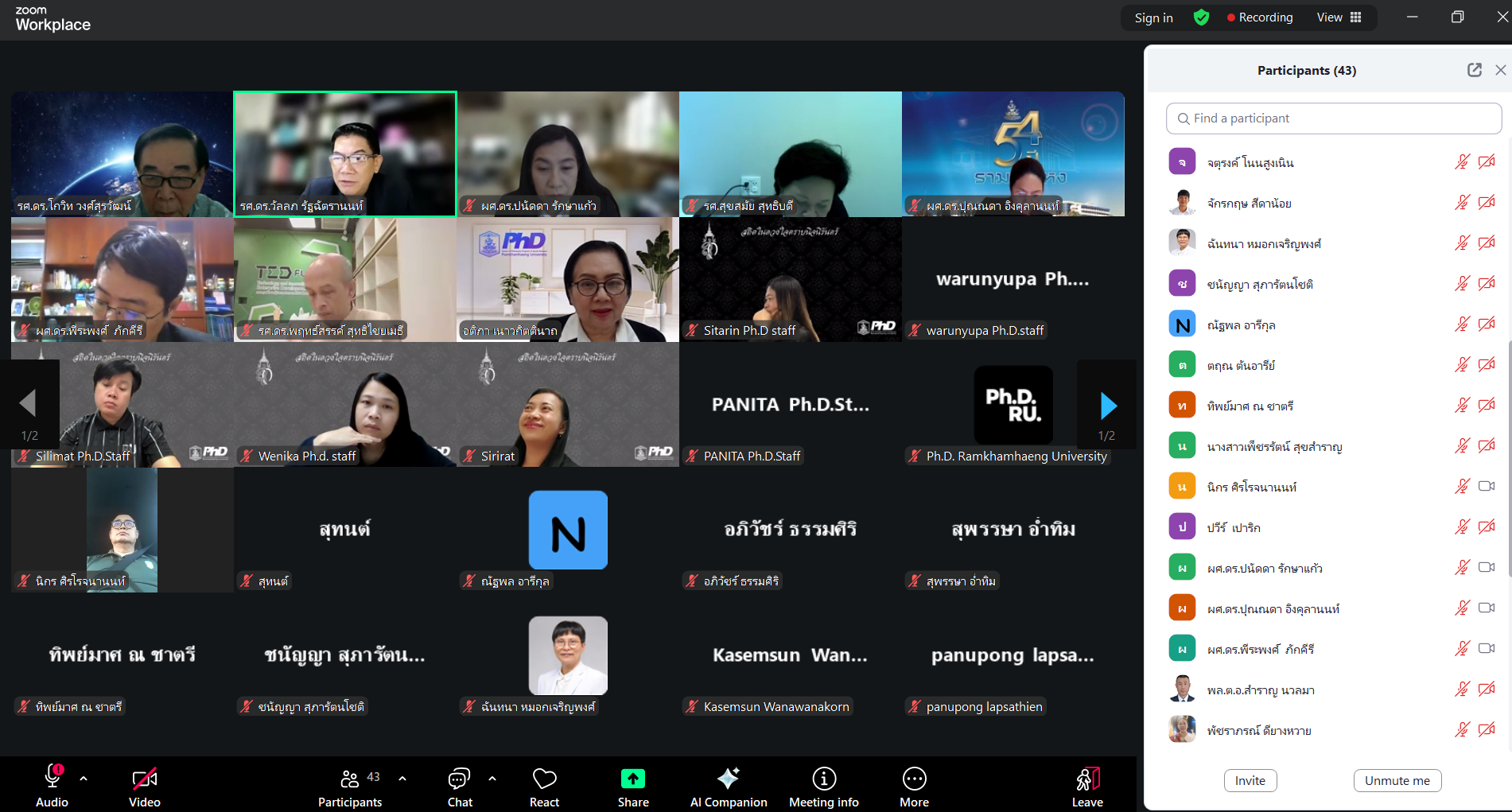Image resolution: width=1512 pixels, height=812 pixels.
Task: Click the Unmute me button
Action: pos(1397,780)
